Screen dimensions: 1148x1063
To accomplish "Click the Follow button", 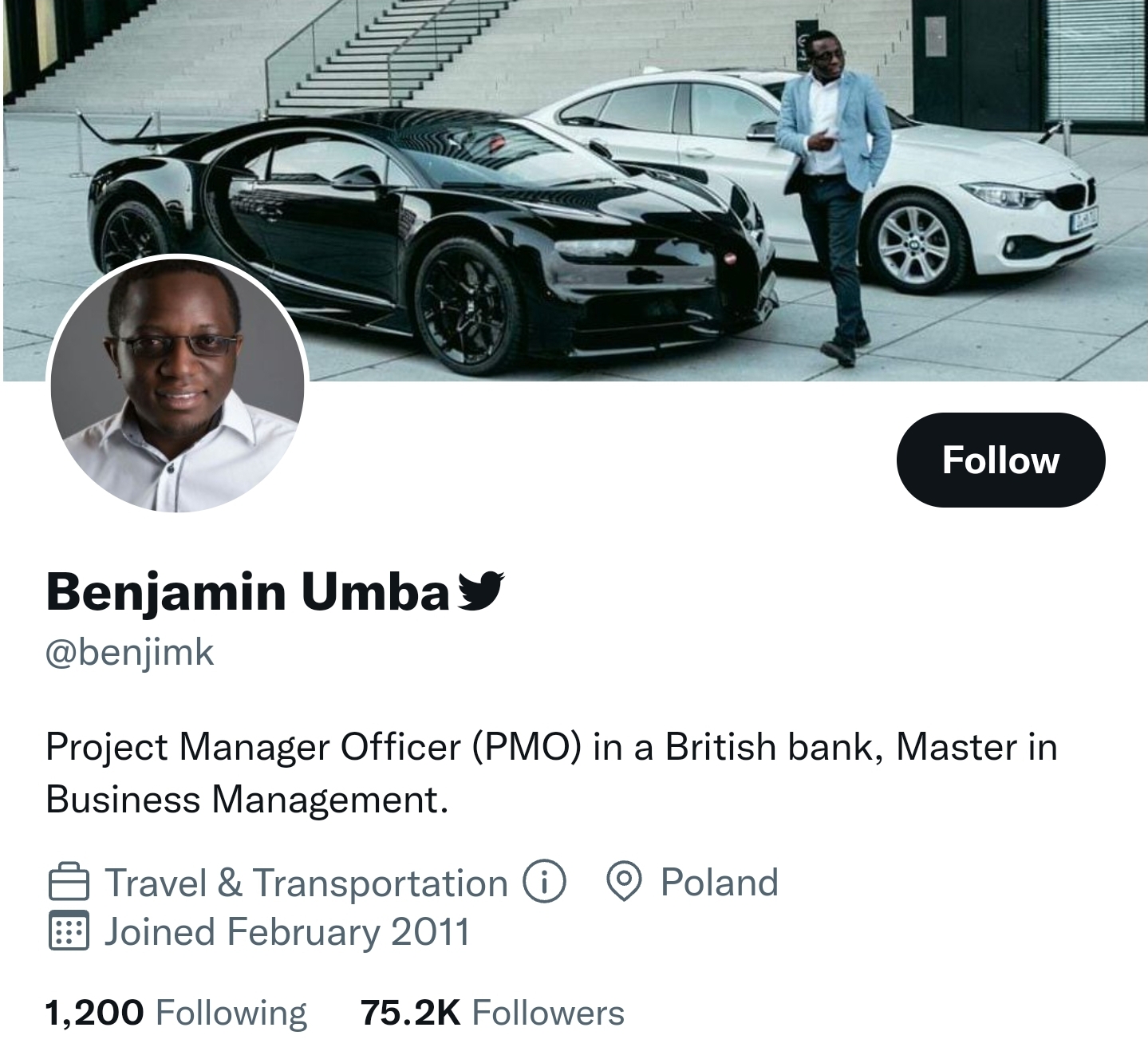I will 1000,460.
